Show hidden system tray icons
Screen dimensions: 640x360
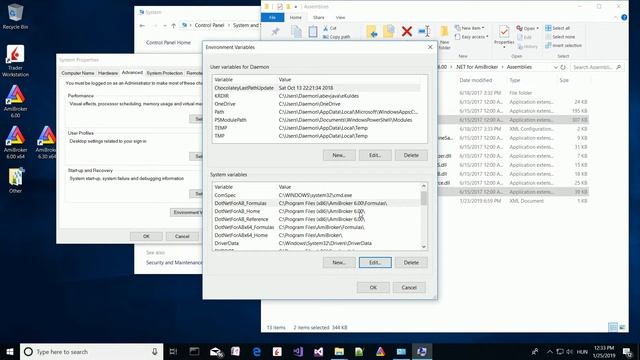pyautogui.click(x=550, y=351)
